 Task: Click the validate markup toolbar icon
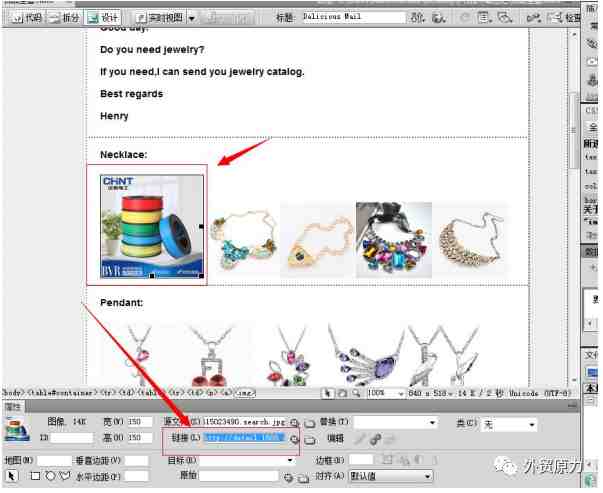click(533, 17)
